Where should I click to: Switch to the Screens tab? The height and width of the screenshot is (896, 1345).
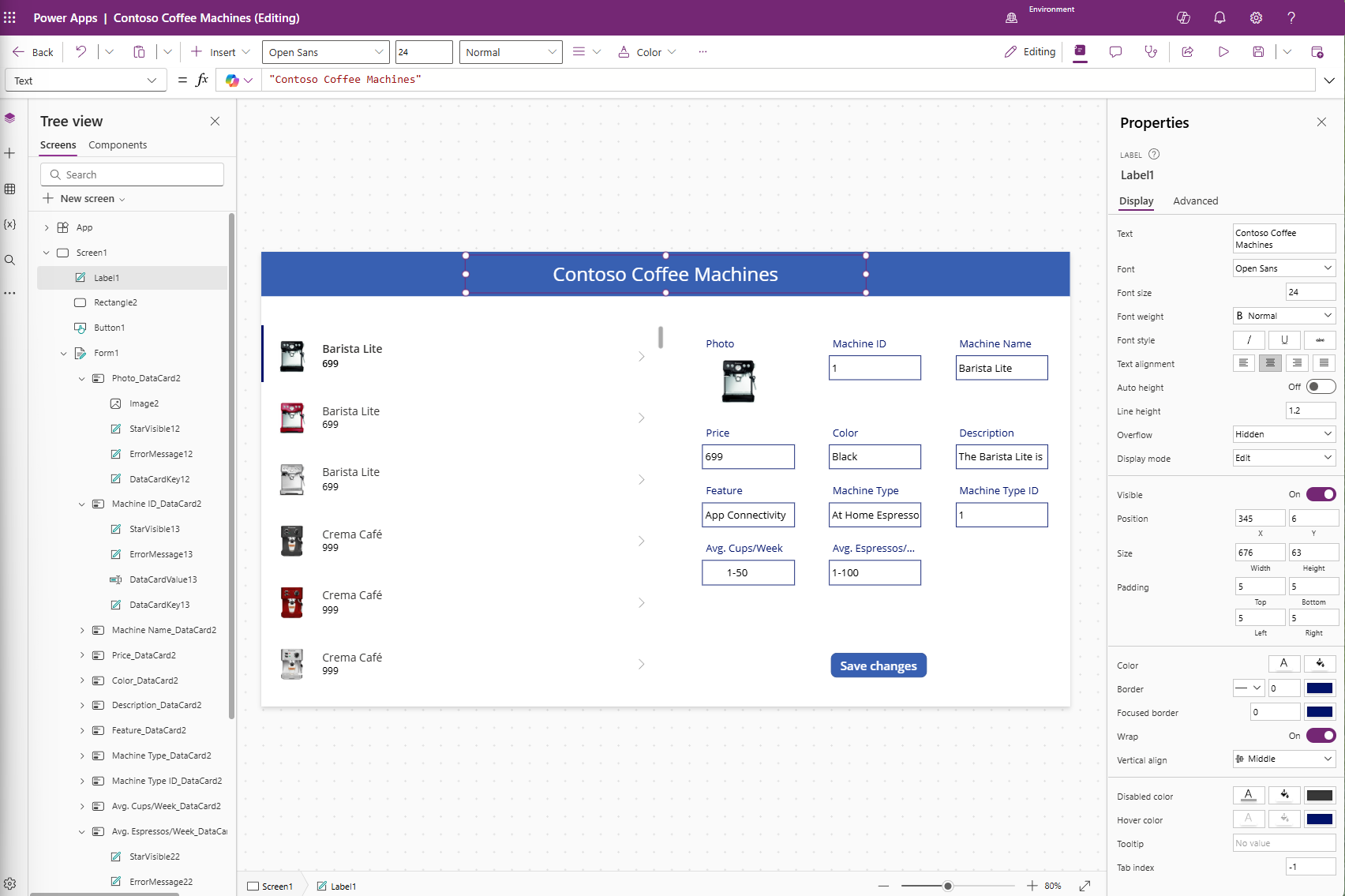point(58,145)
